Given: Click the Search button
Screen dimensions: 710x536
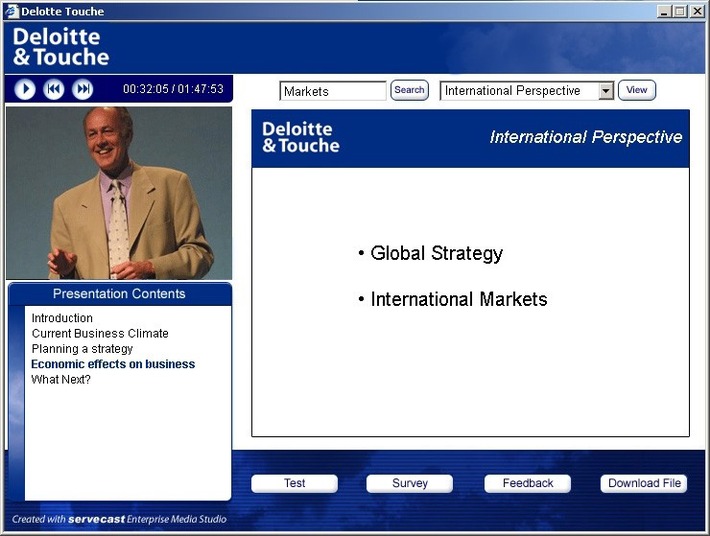Looking at the screenshot, I should coord(409,90).
